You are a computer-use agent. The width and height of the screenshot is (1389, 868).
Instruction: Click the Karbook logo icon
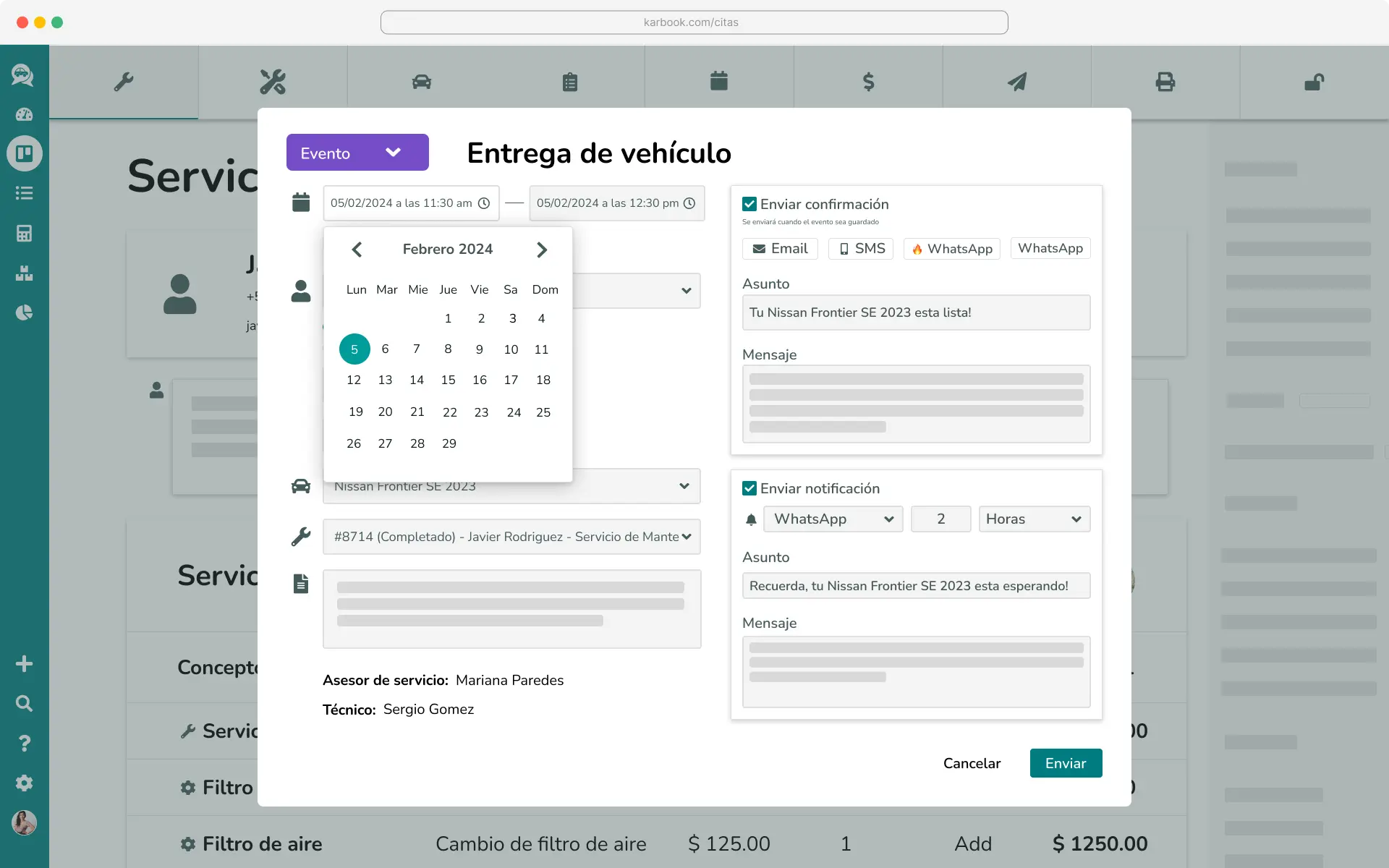pyautogui.click(x=22, y=75)
